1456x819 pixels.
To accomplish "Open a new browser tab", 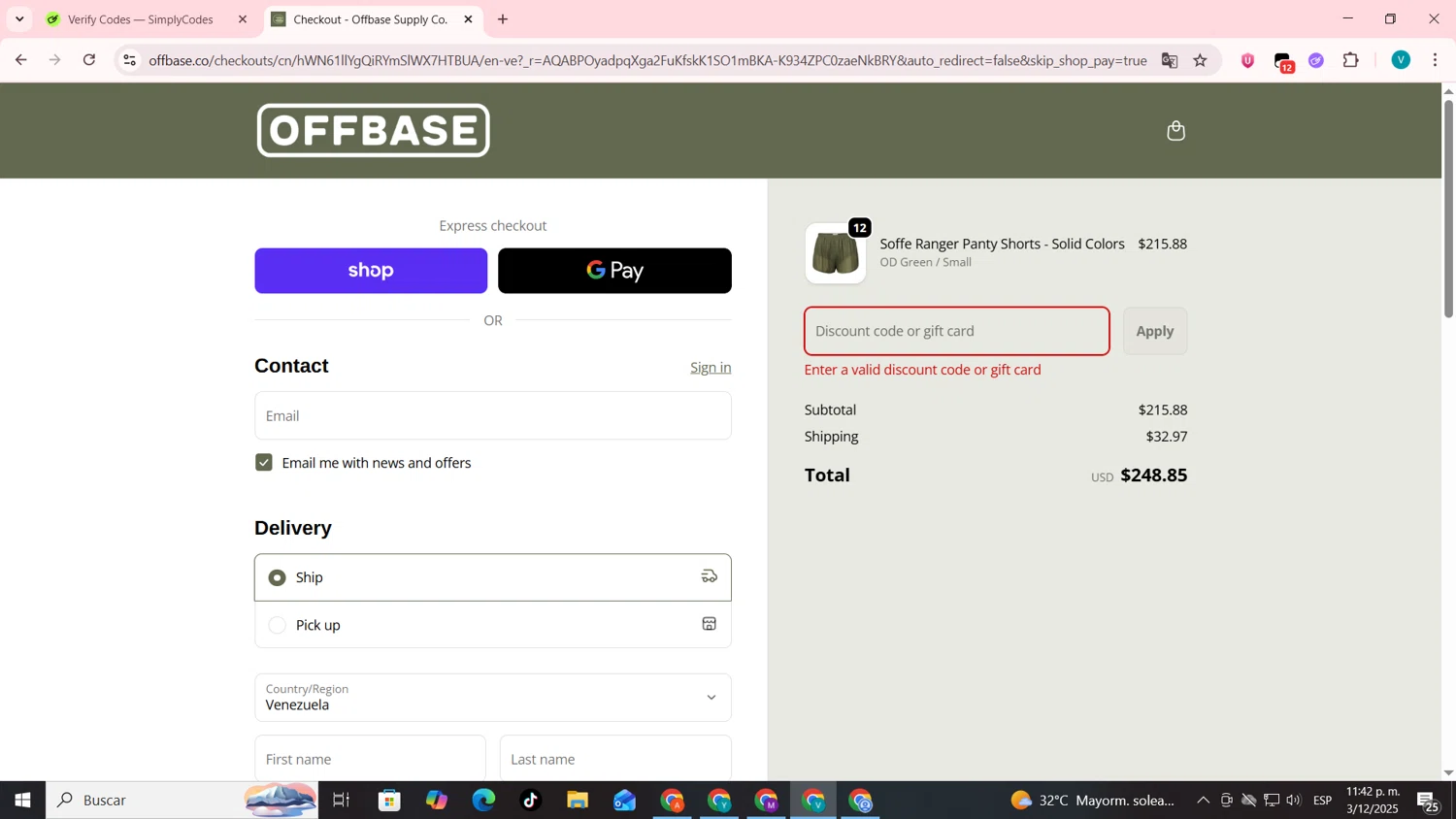I will coord(503,19).
